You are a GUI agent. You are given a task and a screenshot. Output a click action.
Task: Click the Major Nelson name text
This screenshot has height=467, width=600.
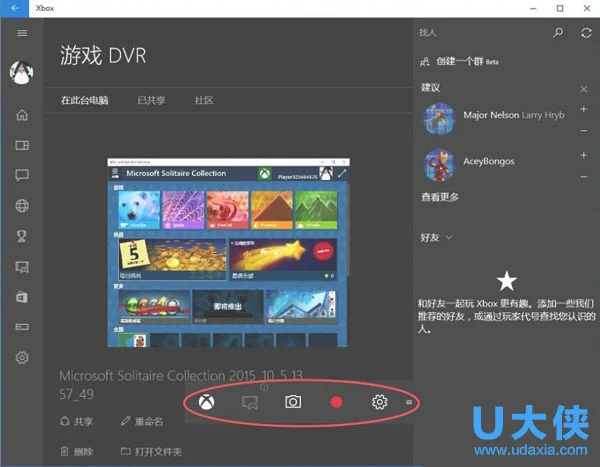491,115
